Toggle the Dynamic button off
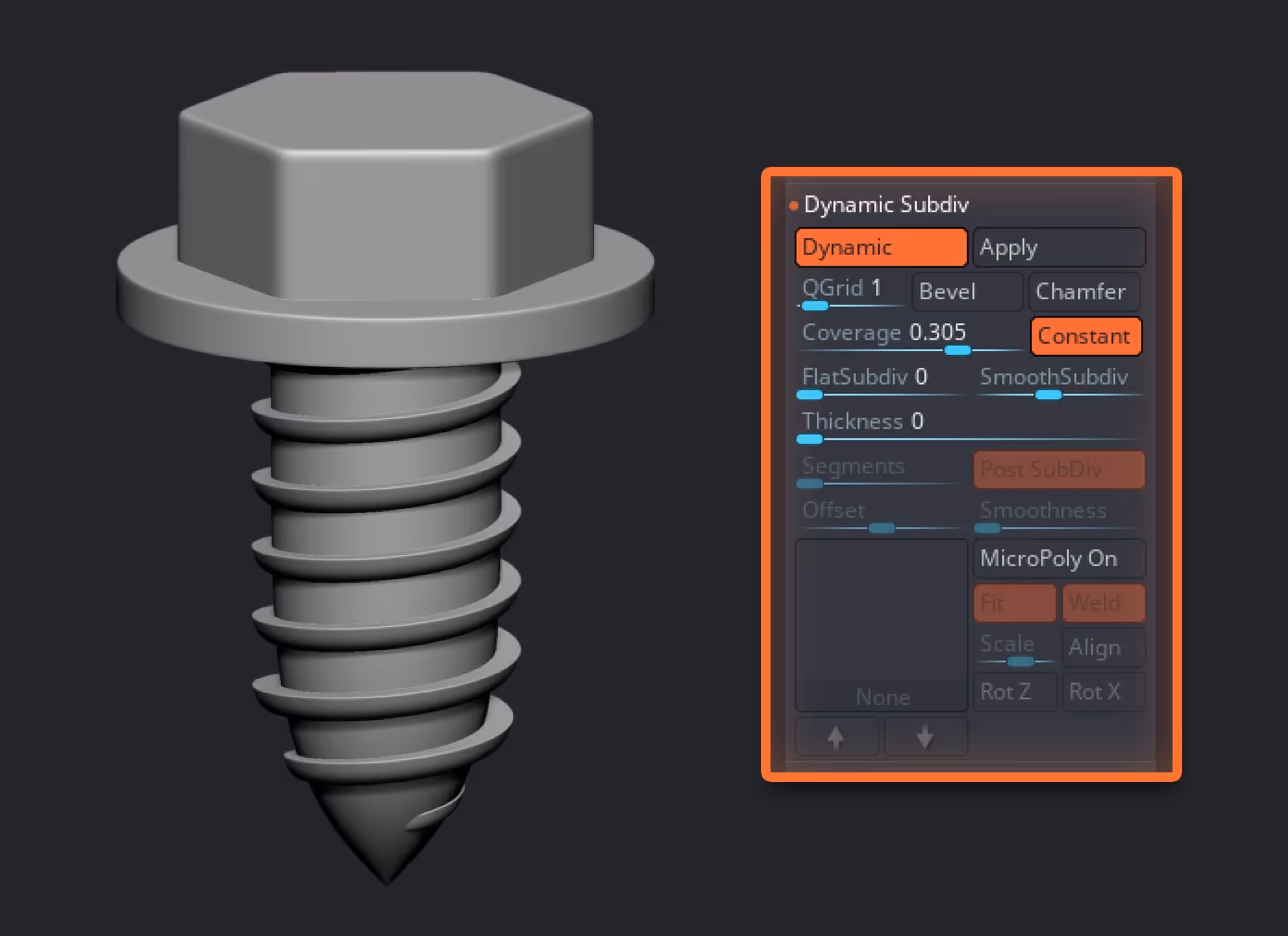Image resolution: width=1288 pixels, height=936 pixels. (881, 247)
